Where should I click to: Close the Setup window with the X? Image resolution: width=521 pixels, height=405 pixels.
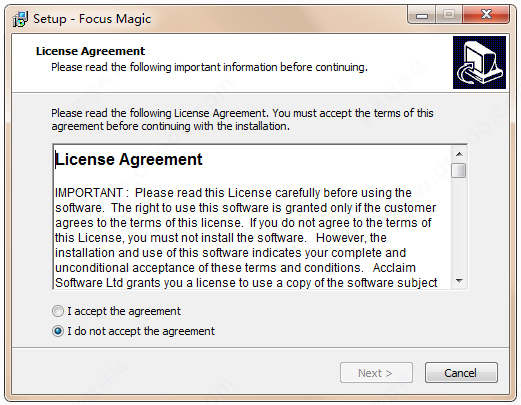point(486,15)
